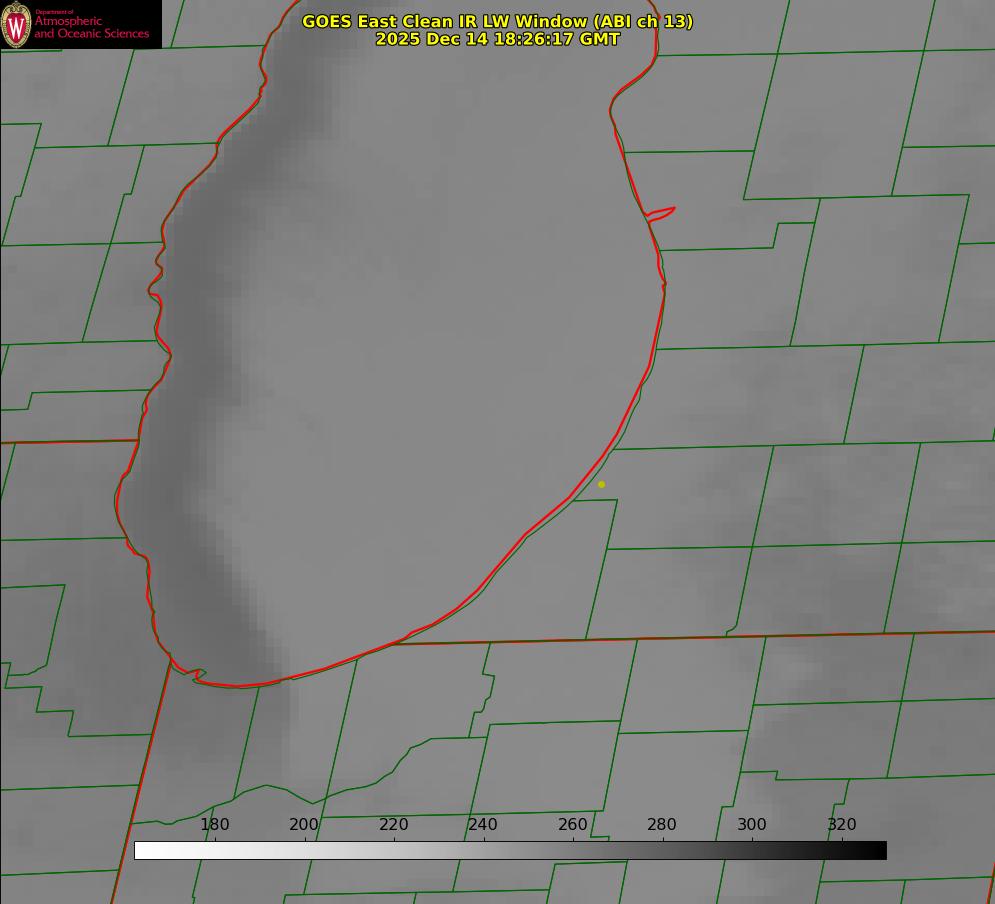Choose the 280 colorbar tick label

click(x=662, y=825)
